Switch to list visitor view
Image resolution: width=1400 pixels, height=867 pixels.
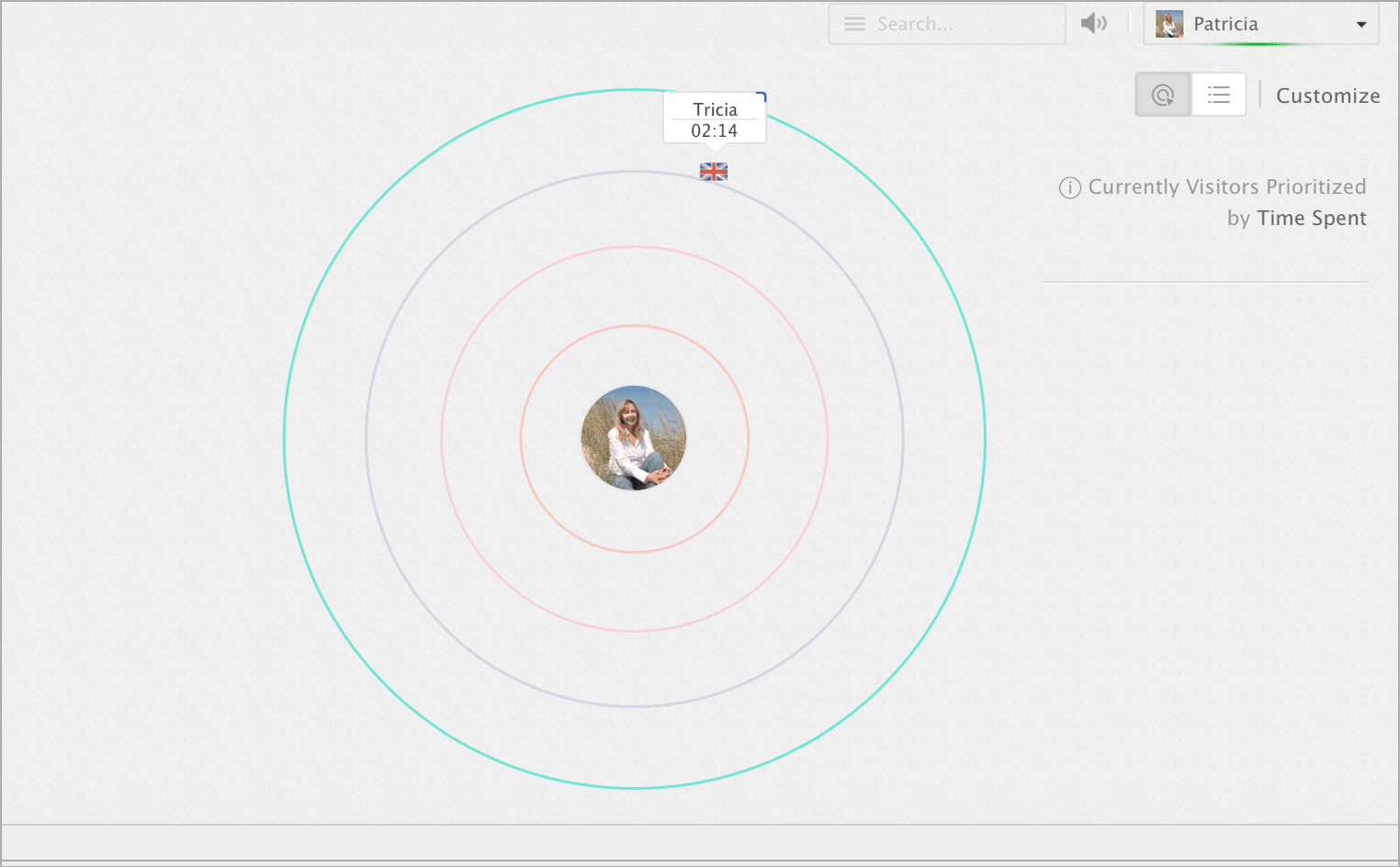coord(1219,95)
